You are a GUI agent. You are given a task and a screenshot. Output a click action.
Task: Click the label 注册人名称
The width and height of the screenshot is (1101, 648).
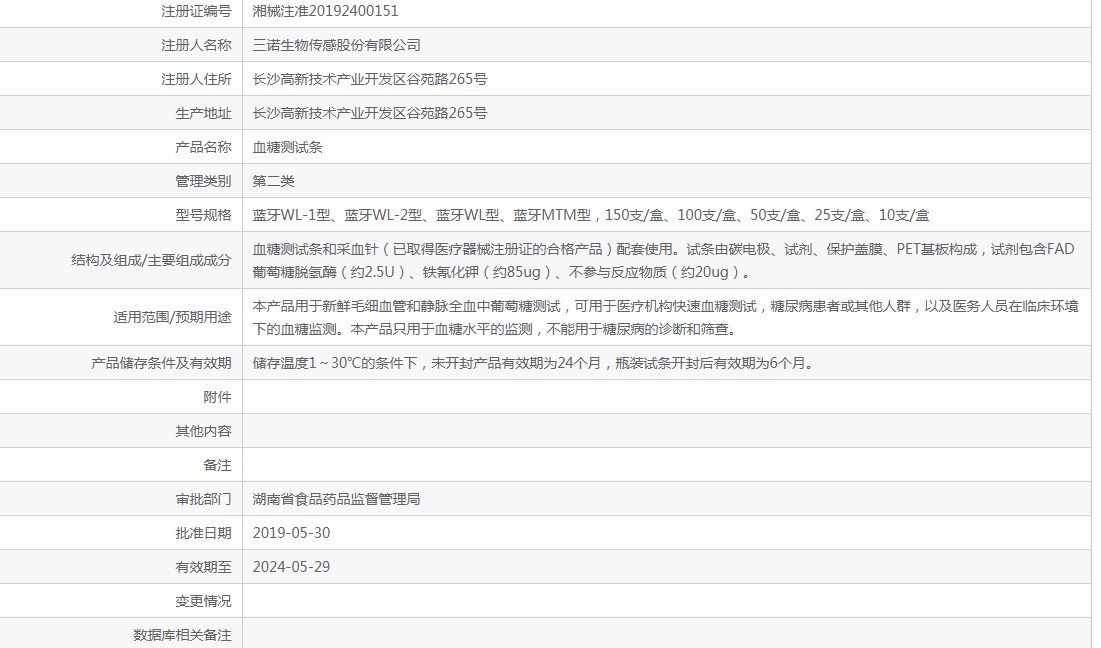[x=196, y=45]
